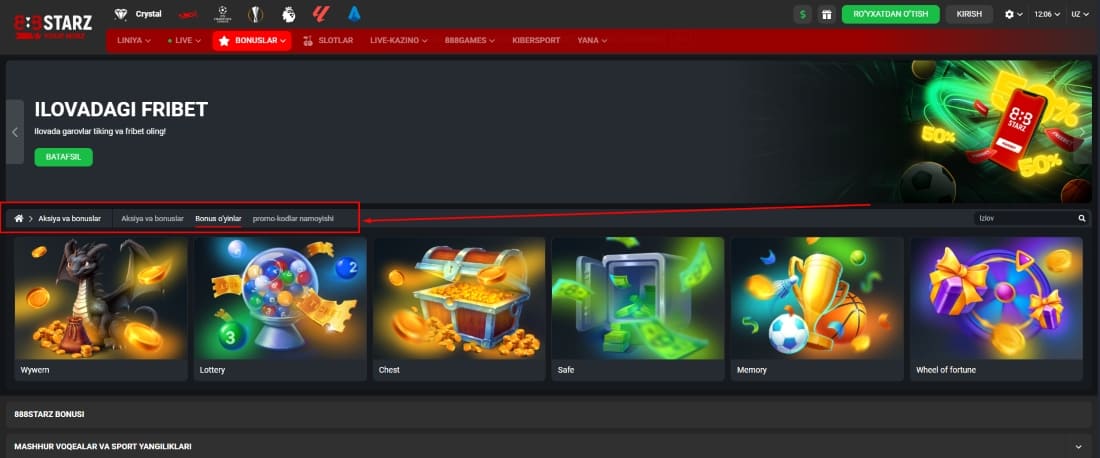The image size is (1100, 458).
Task: Open the Champions League icon shortcut
Action: 223,14
